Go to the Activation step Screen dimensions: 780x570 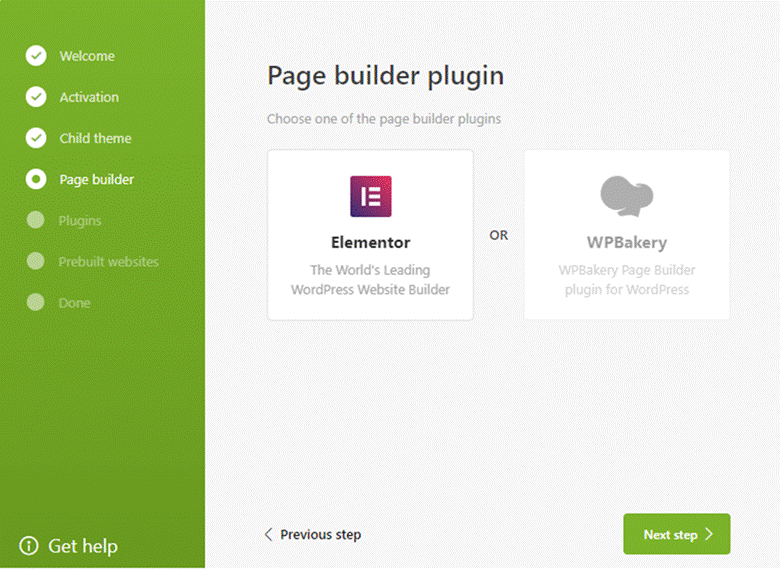point(89,97)
